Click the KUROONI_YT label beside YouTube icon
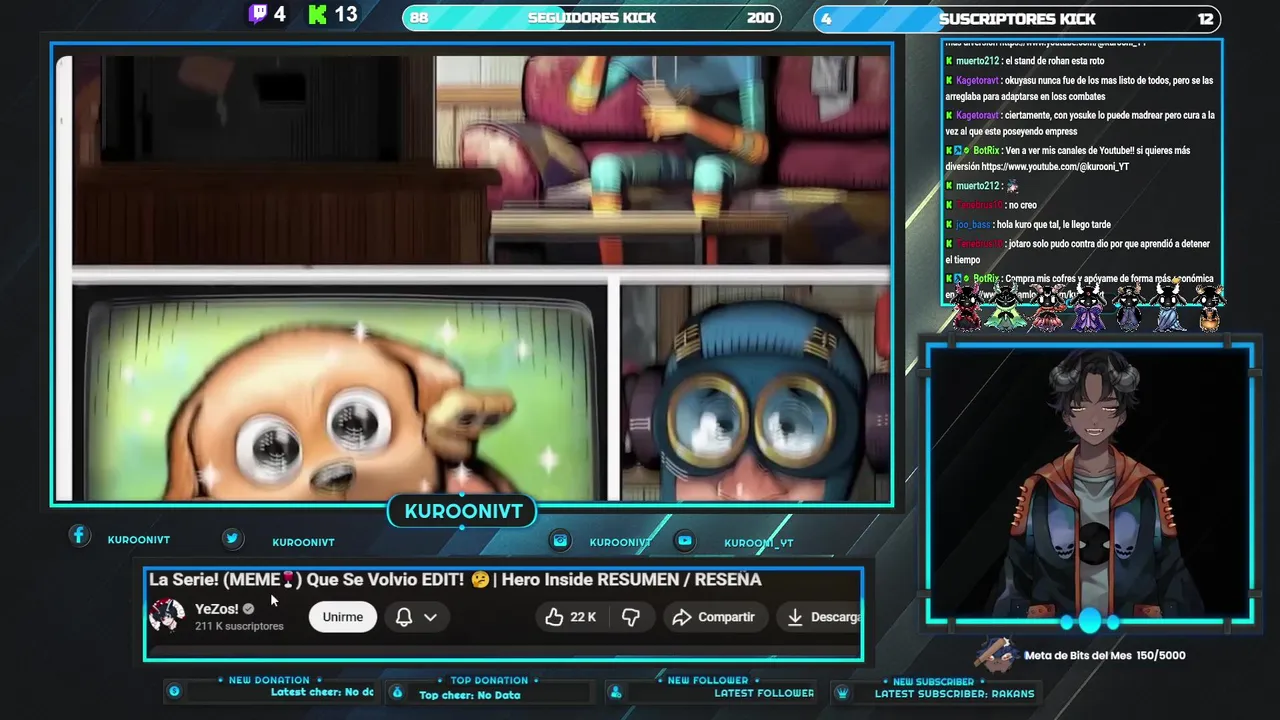 759,543
